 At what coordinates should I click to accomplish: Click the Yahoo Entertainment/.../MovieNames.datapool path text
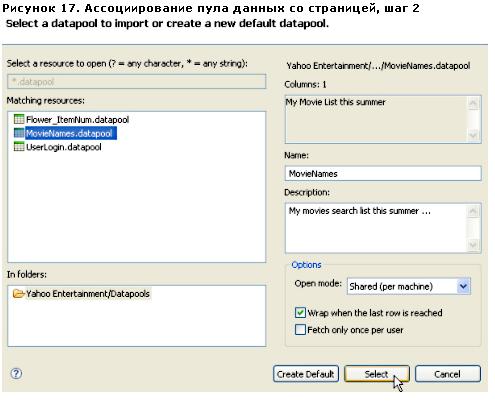[378, 66]
